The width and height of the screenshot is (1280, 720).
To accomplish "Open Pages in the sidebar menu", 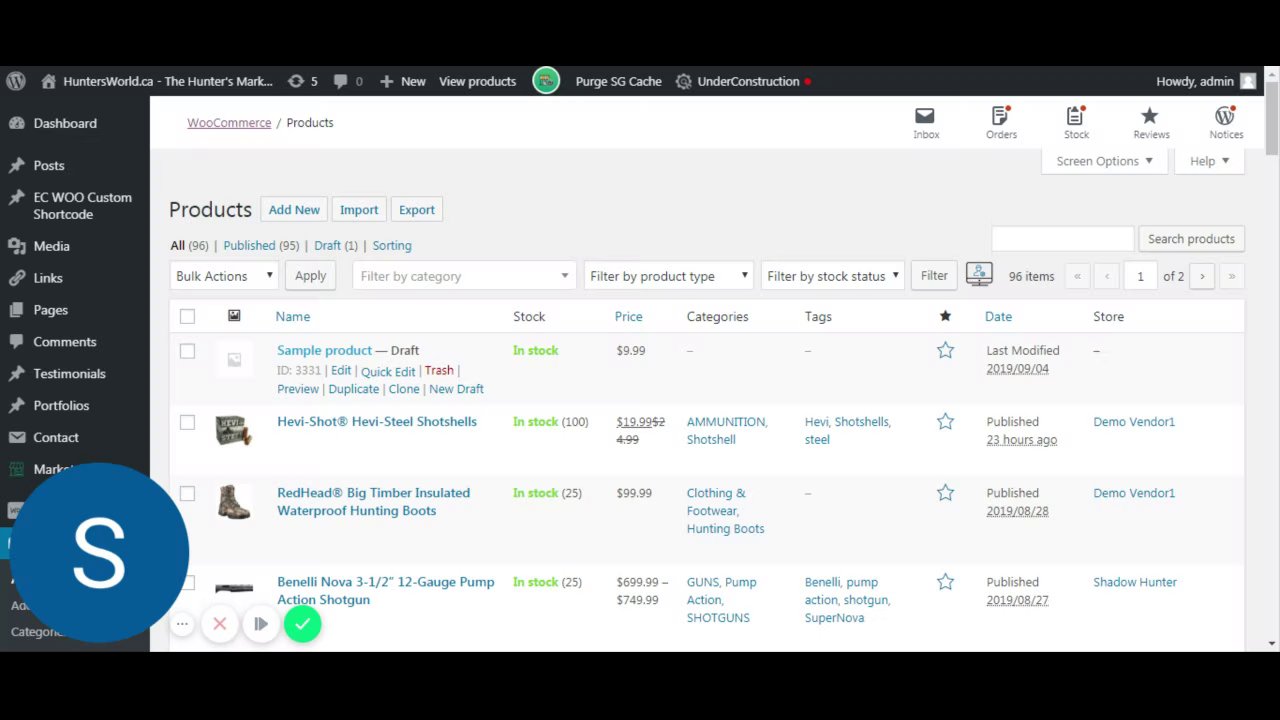I will tap(50, 310).
